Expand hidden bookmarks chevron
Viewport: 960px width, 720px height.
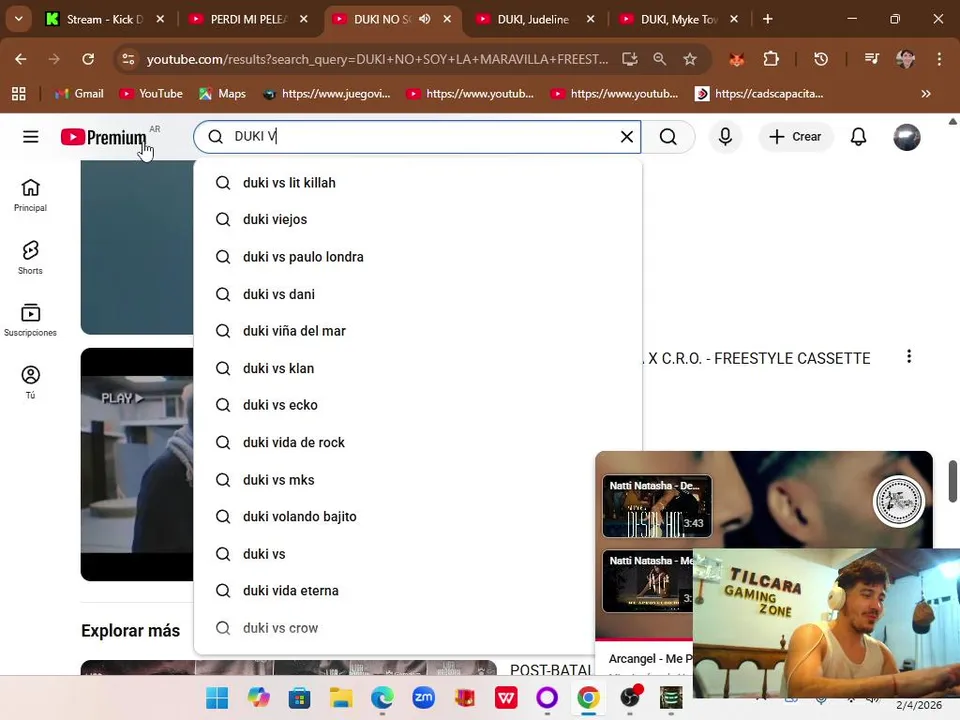point(926,94)
